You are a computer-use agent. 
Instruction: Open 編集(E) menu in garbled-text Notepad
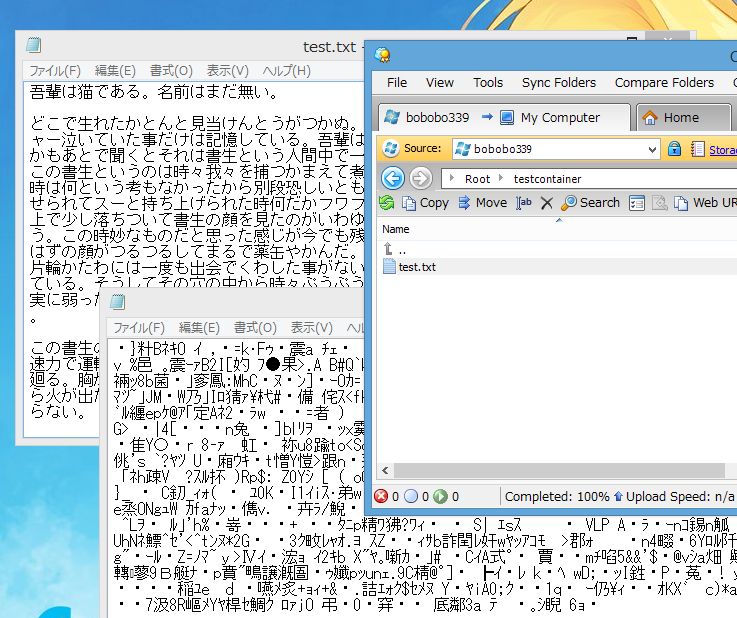coord(199,328)
